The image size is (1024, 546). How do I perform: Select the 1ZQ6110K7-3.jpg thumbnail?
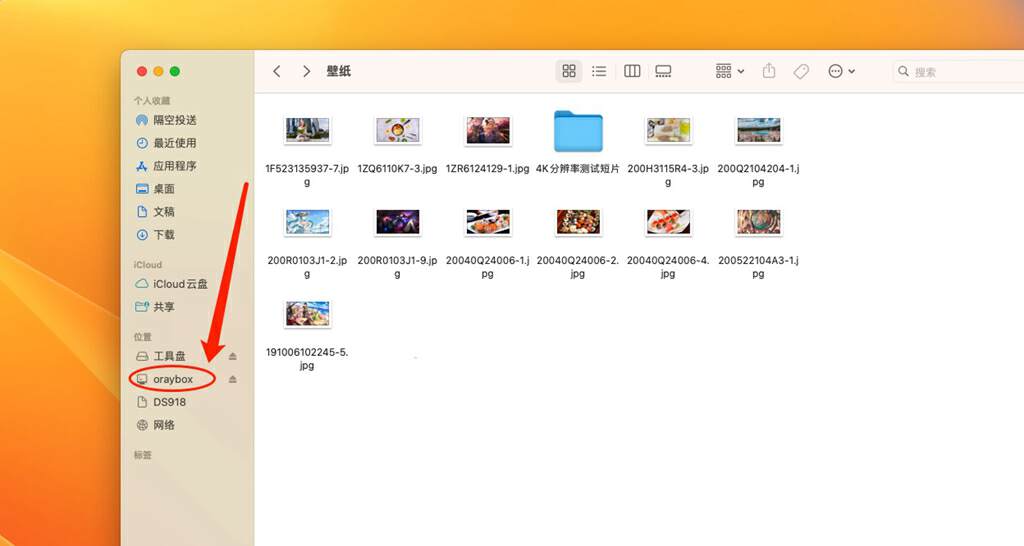pos(397,130)
